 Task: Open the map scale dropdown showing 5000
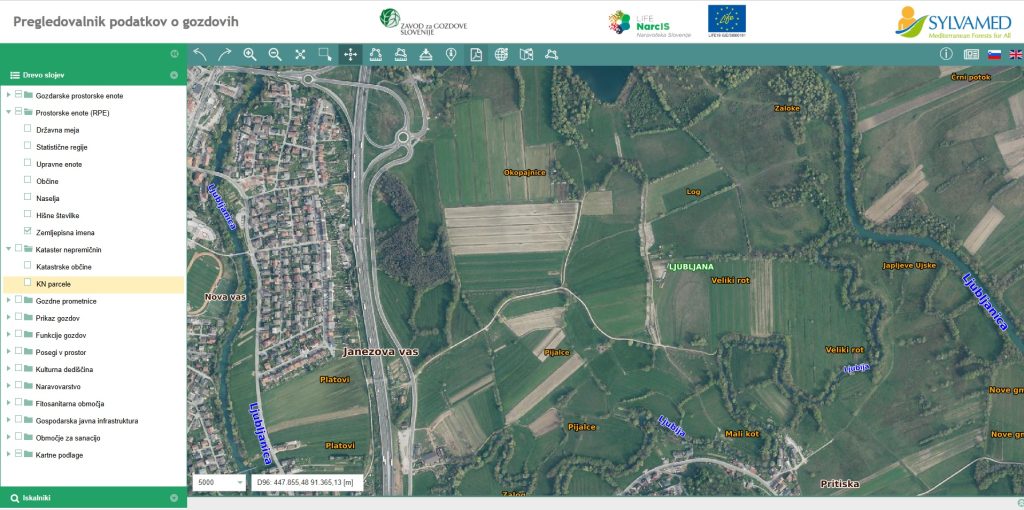(219, 482)
